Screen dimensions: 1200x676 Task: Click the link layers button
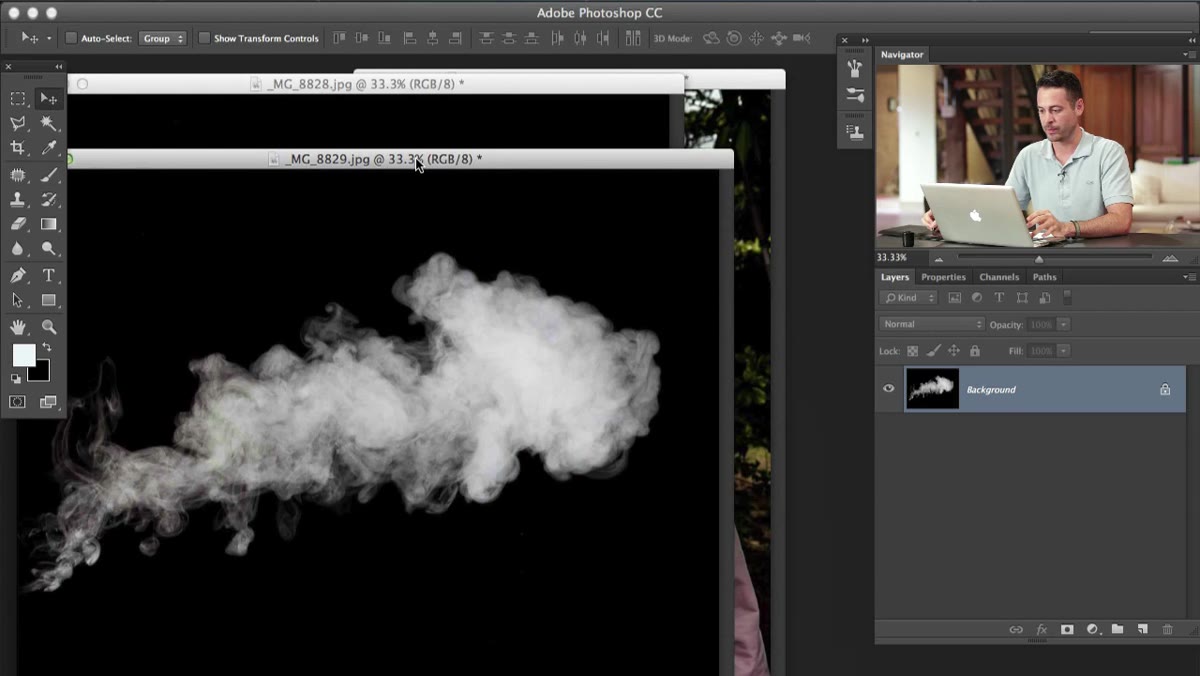pos(1016,629)
